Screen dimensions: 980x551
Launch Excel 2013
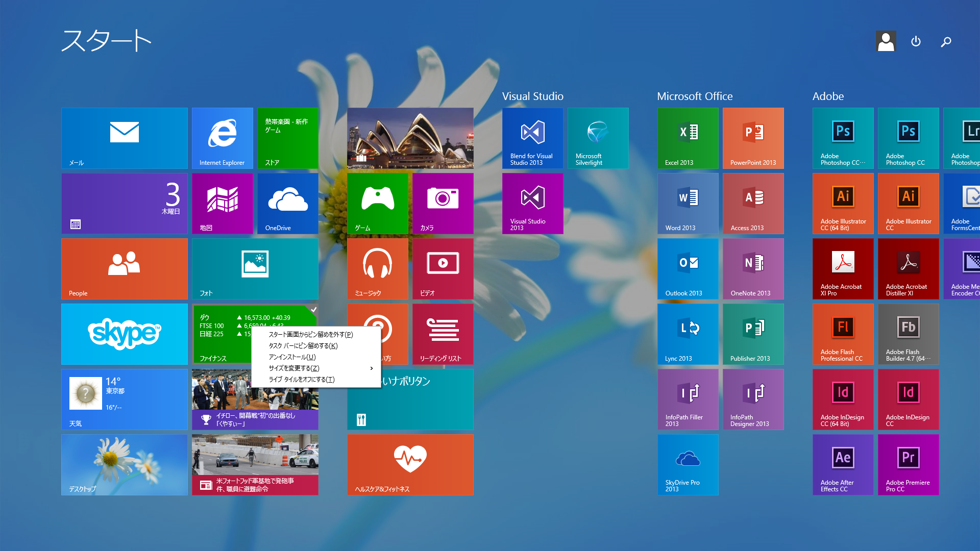688,138
